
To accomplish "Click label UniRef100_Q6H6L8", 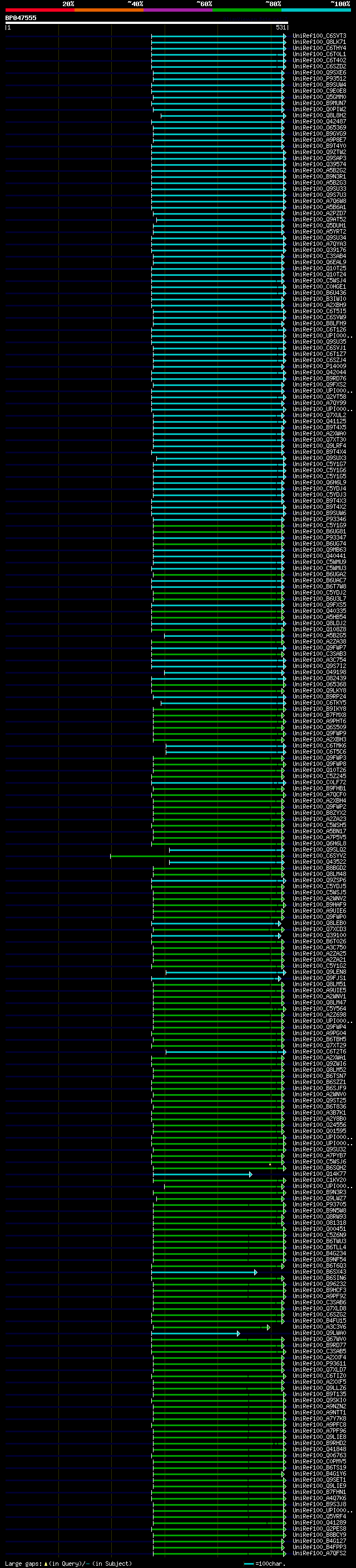I will tap(319, 844).
